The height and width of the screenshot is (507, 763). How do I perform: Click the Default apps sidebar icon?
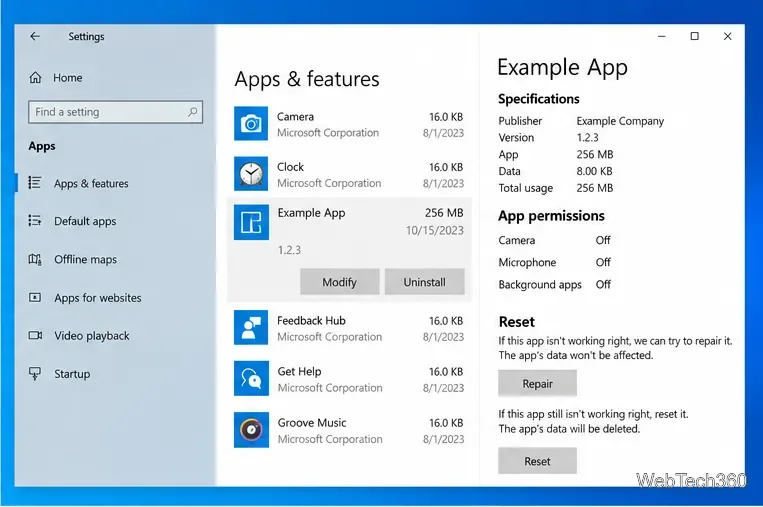[x=35, y=220]
